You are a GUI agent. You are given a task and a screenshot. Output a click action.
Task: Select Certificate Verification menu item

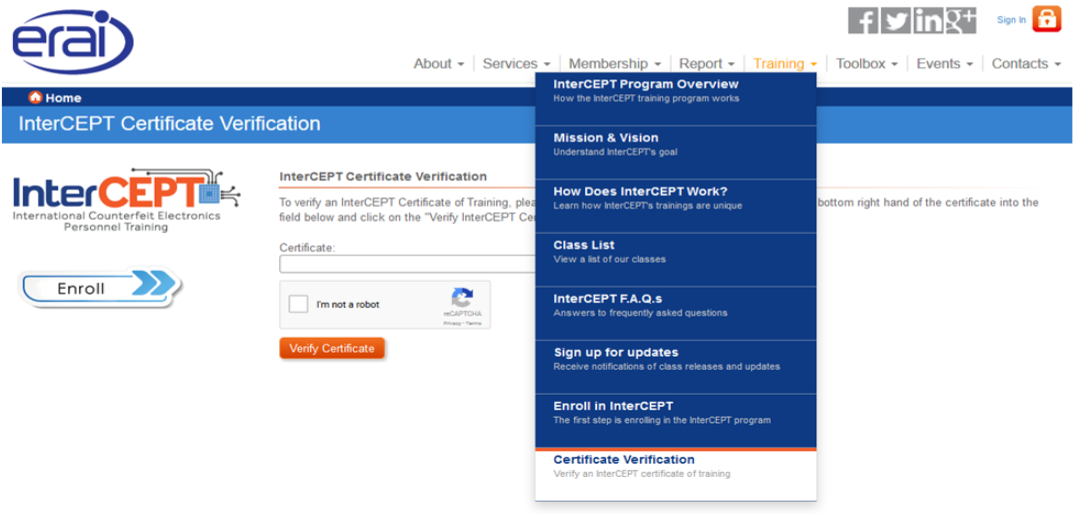pos(676,474)
